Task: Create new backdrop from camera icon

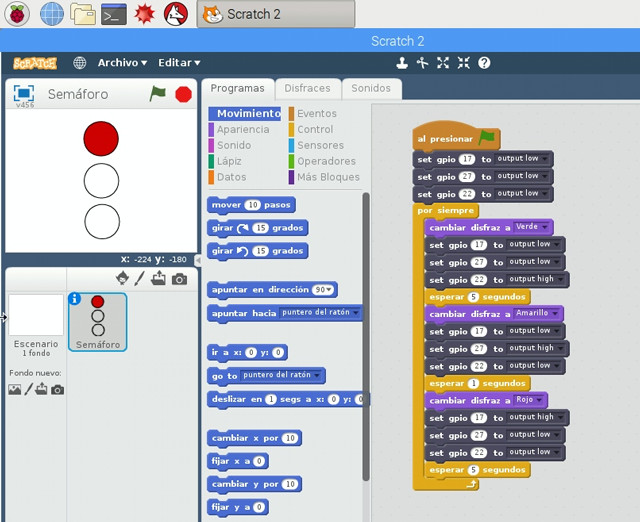Action: 58,390
